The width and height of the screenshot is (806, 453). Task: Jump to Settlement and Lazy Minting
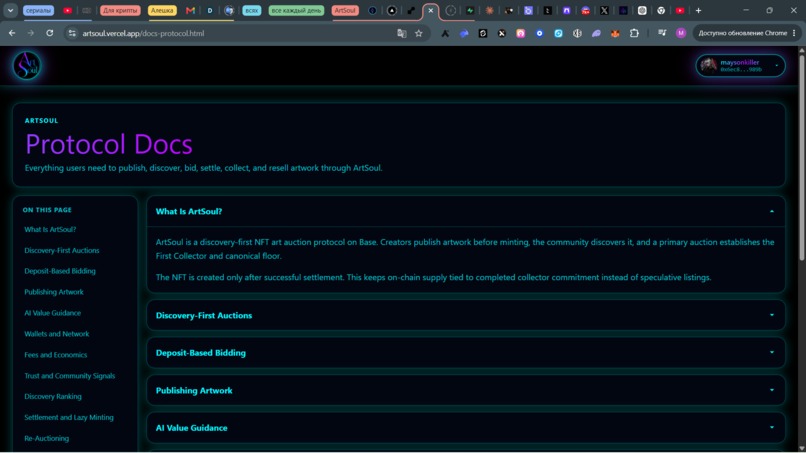(69, 418)
